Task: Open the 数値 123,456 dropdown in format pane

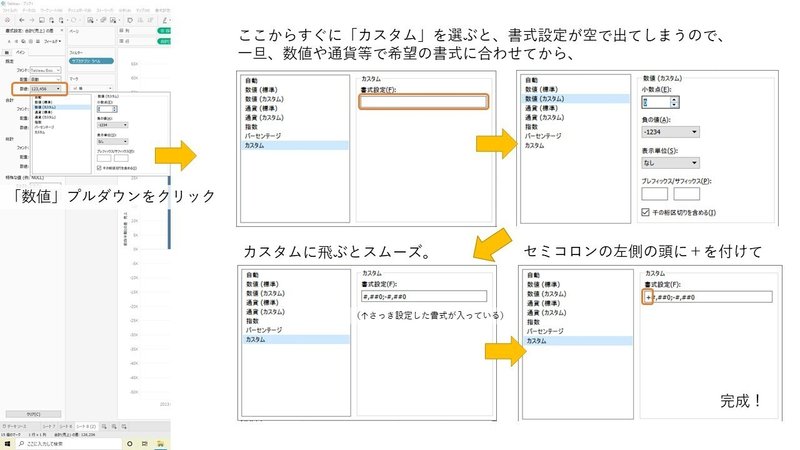Action: tap(45, 89)
